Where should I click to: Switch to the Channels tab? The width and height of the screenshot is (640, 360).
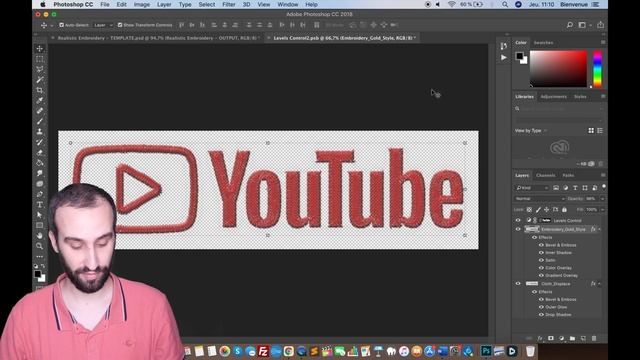545,176
